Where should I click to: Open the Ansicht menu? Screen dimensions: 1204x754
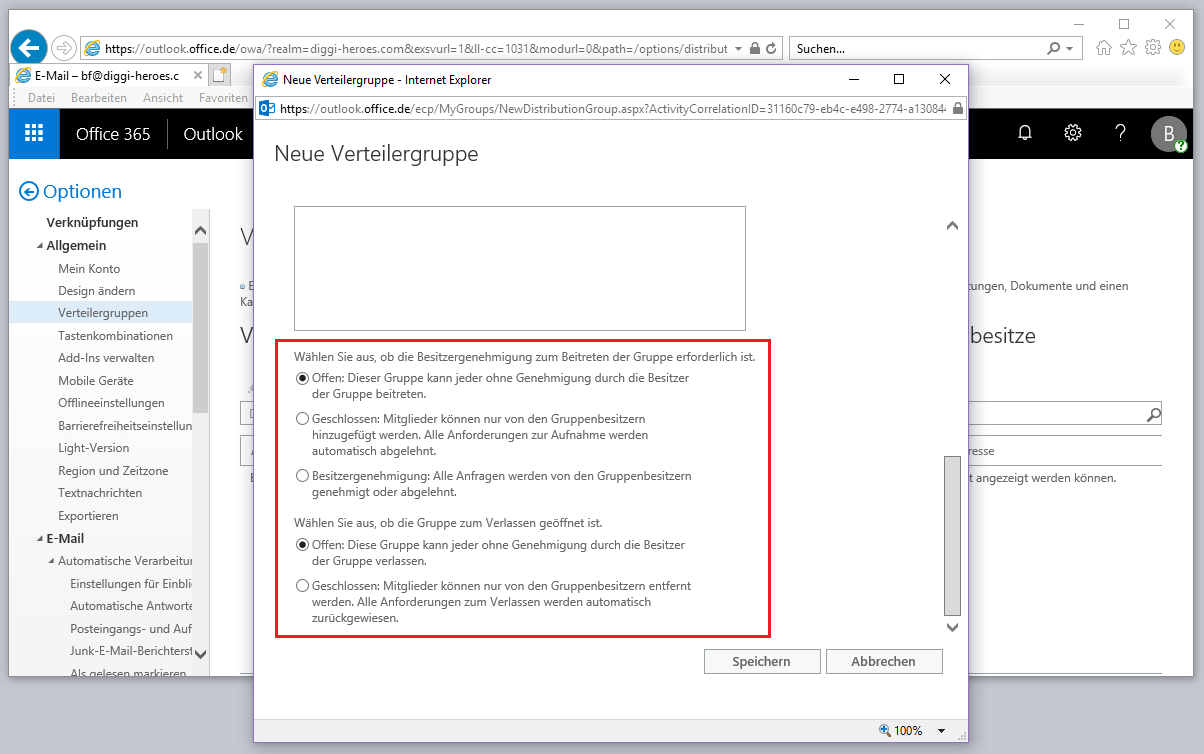click(x=163, y=98)
